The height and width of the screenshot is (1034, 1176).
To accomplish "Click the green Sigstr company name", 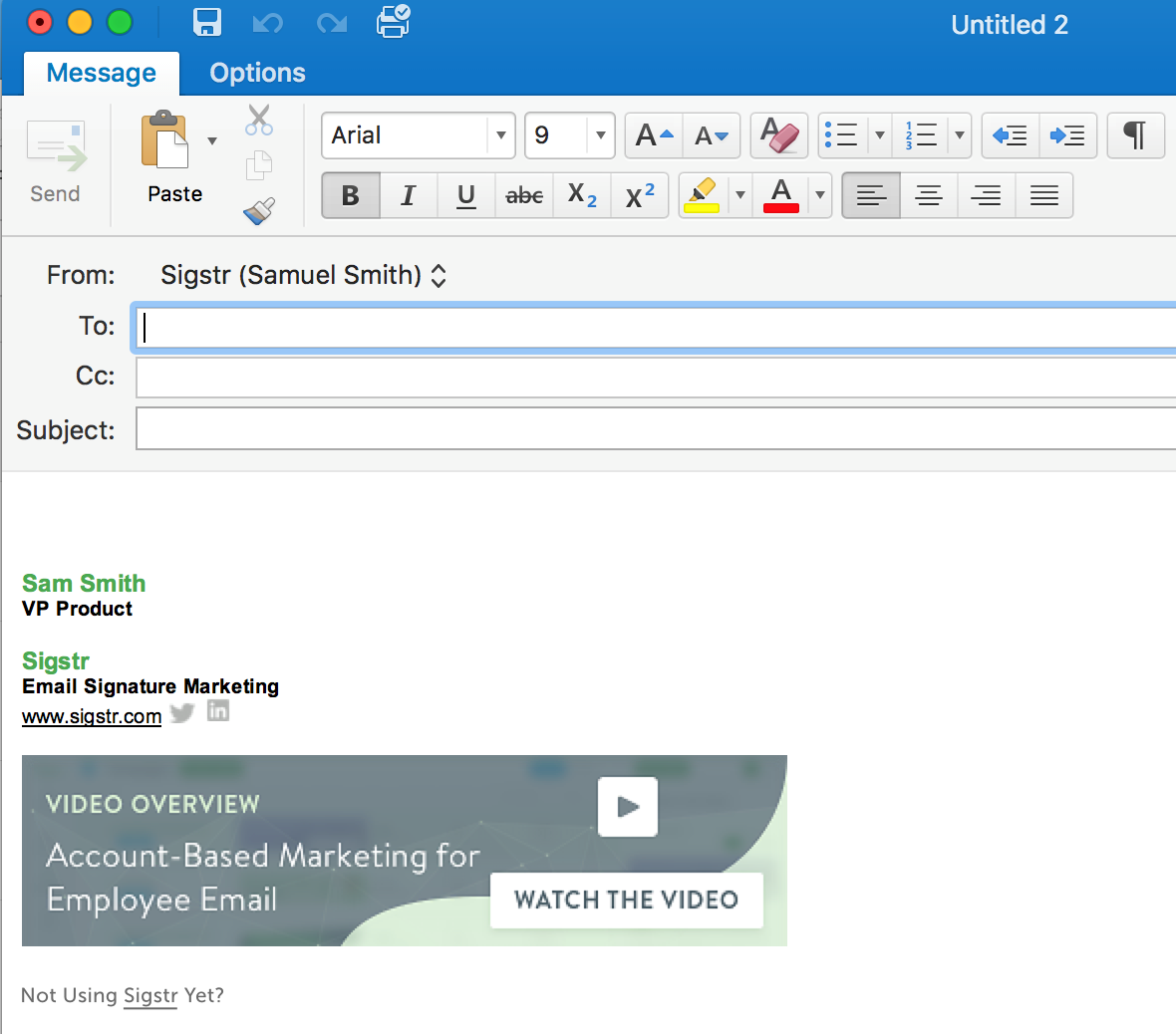I will pyautogui.click(x=56, y=661).
